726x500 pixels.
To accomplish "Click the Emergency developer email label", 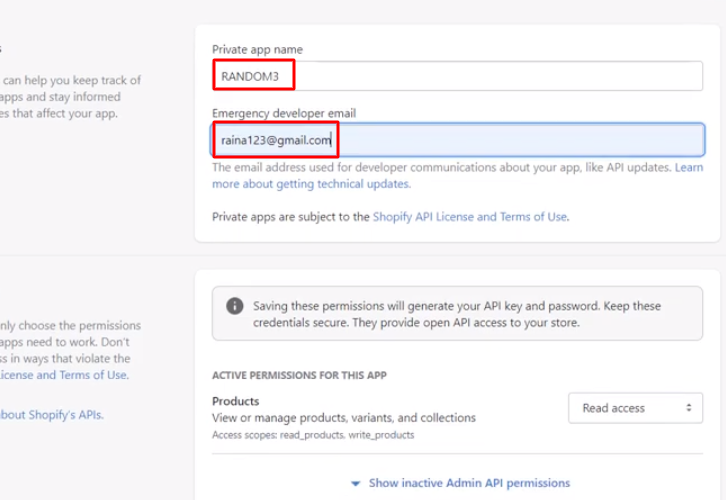I will pyautogui.click(x=284, y=113).
